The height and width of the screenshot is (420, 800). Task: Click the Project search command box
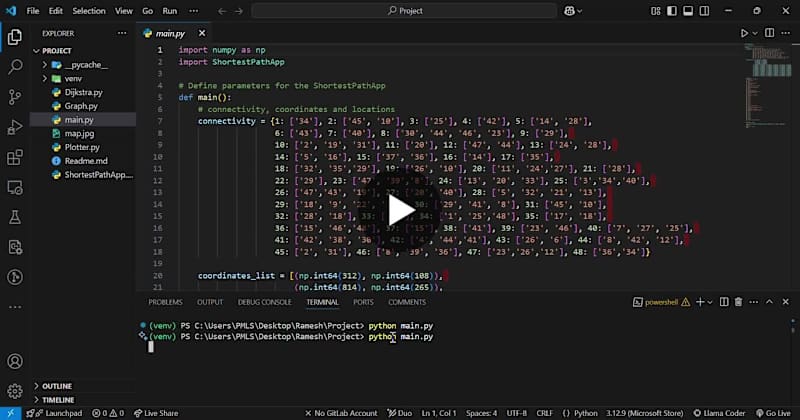(404, 11)
